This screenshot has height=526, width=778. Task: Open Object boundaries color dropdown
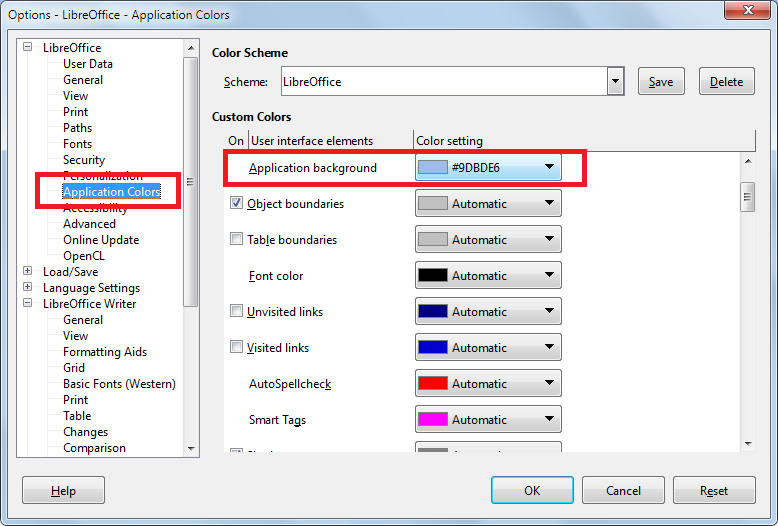488,203
